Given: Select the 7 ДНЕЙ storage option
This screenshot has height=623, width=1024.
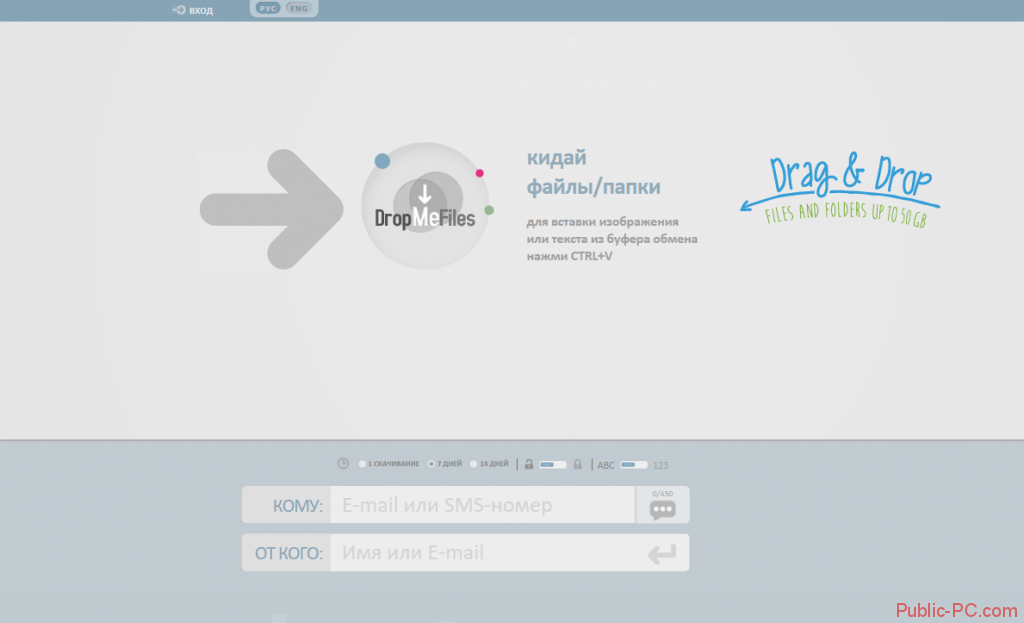Looking at the screenshot, I should click(431, 464).
